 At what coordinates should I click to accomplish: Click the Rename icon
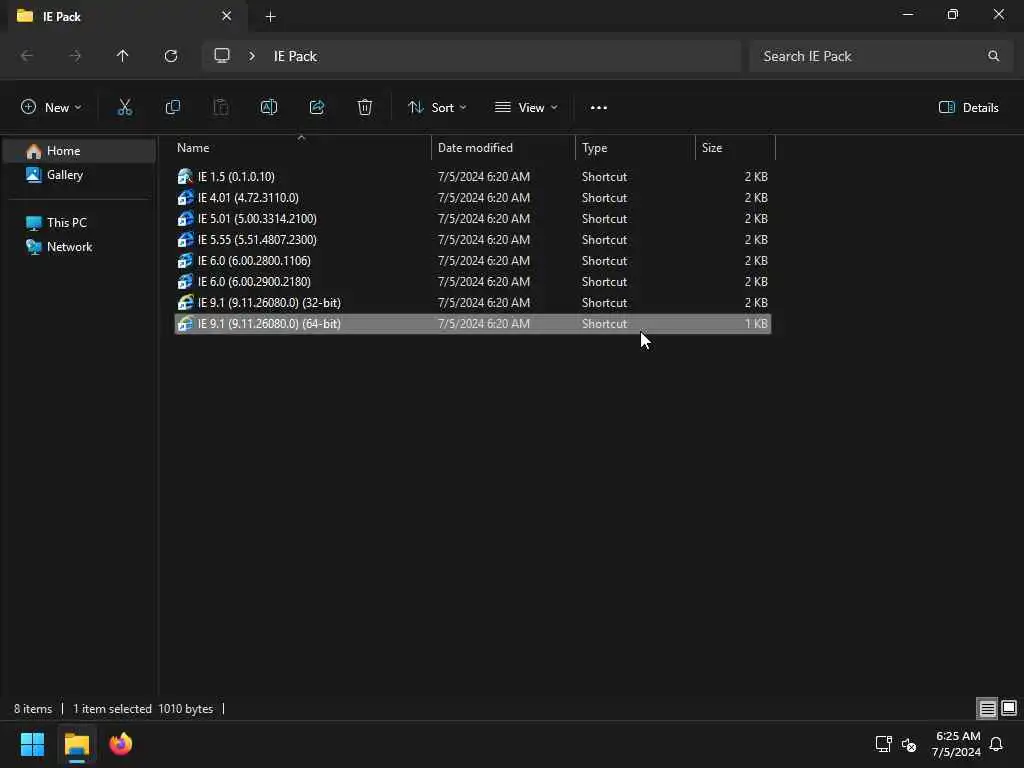(268, 108)
